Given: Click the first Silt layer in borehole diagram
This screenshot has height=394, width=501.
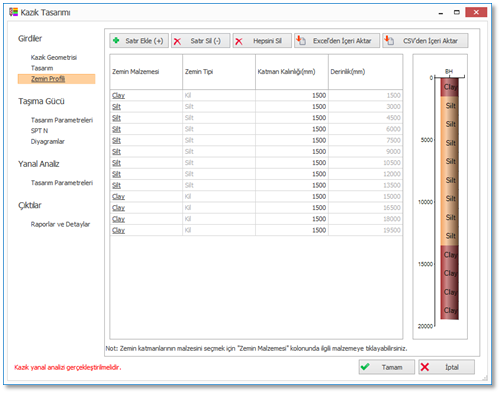Looking at the screenshot, I should pyautogui.click(x=450, y=106).
